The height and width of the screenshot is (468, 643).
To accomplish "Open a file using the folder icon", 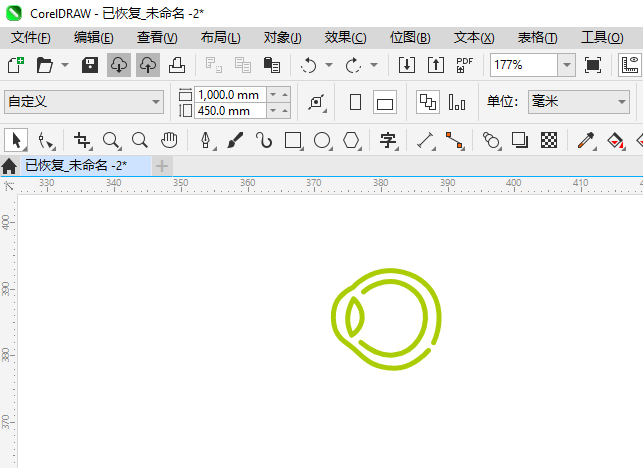I will coord(44,65).
